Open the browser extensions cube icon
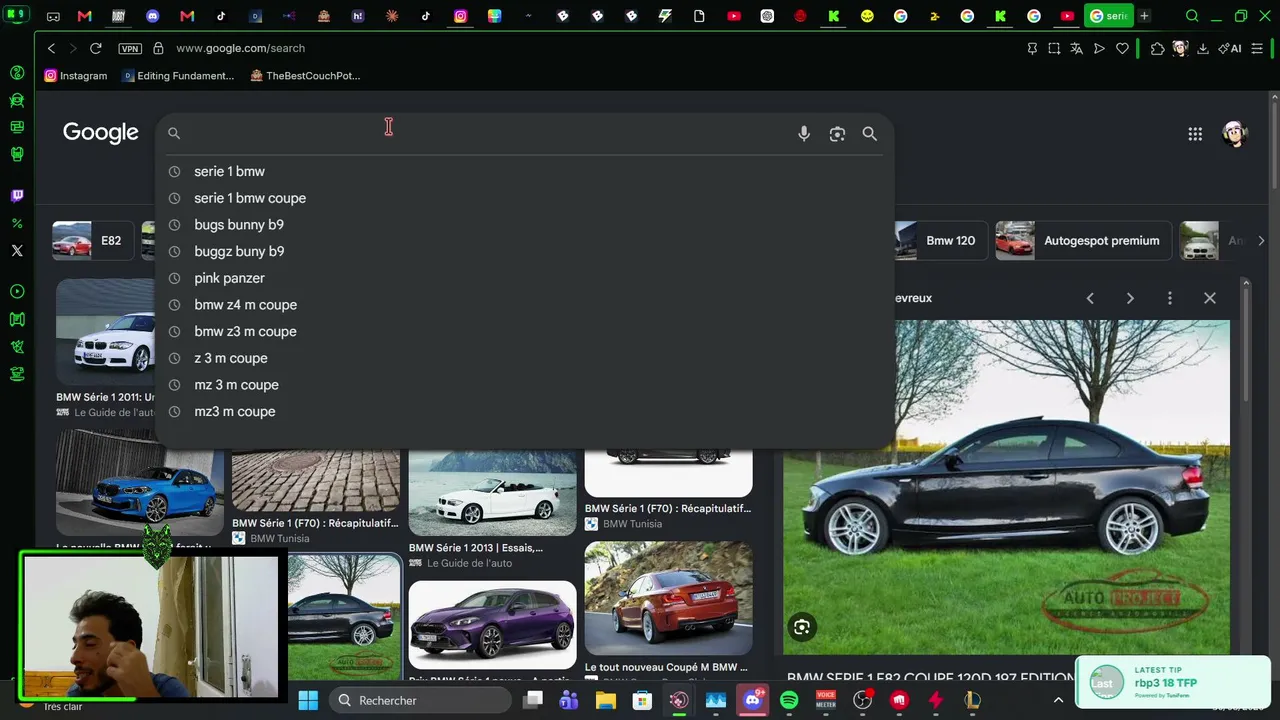 [x=1158, y=48]
